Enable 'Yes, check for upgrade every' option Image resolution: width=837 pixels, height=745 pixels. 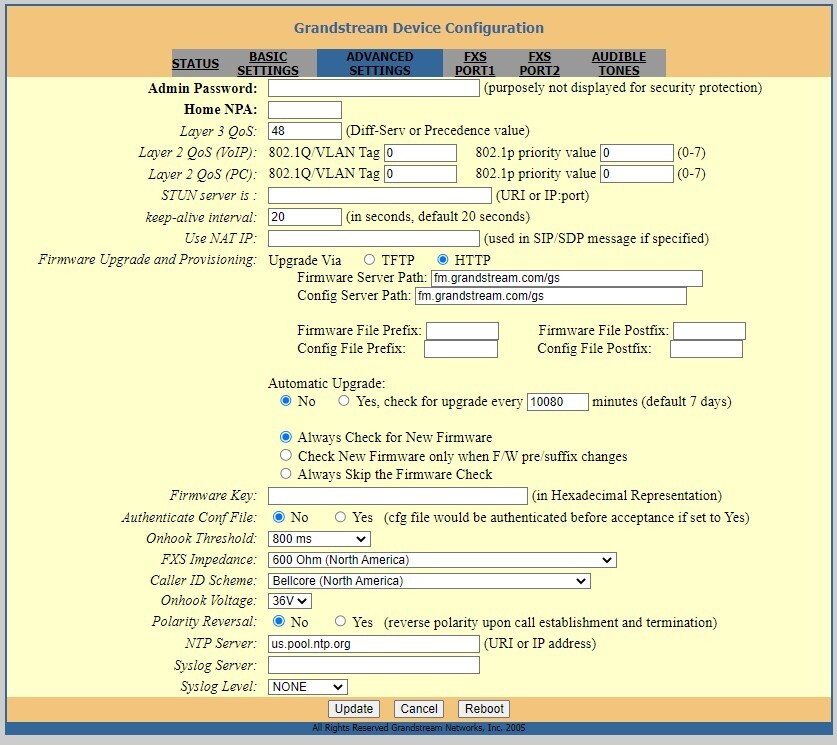pos(344,401)
